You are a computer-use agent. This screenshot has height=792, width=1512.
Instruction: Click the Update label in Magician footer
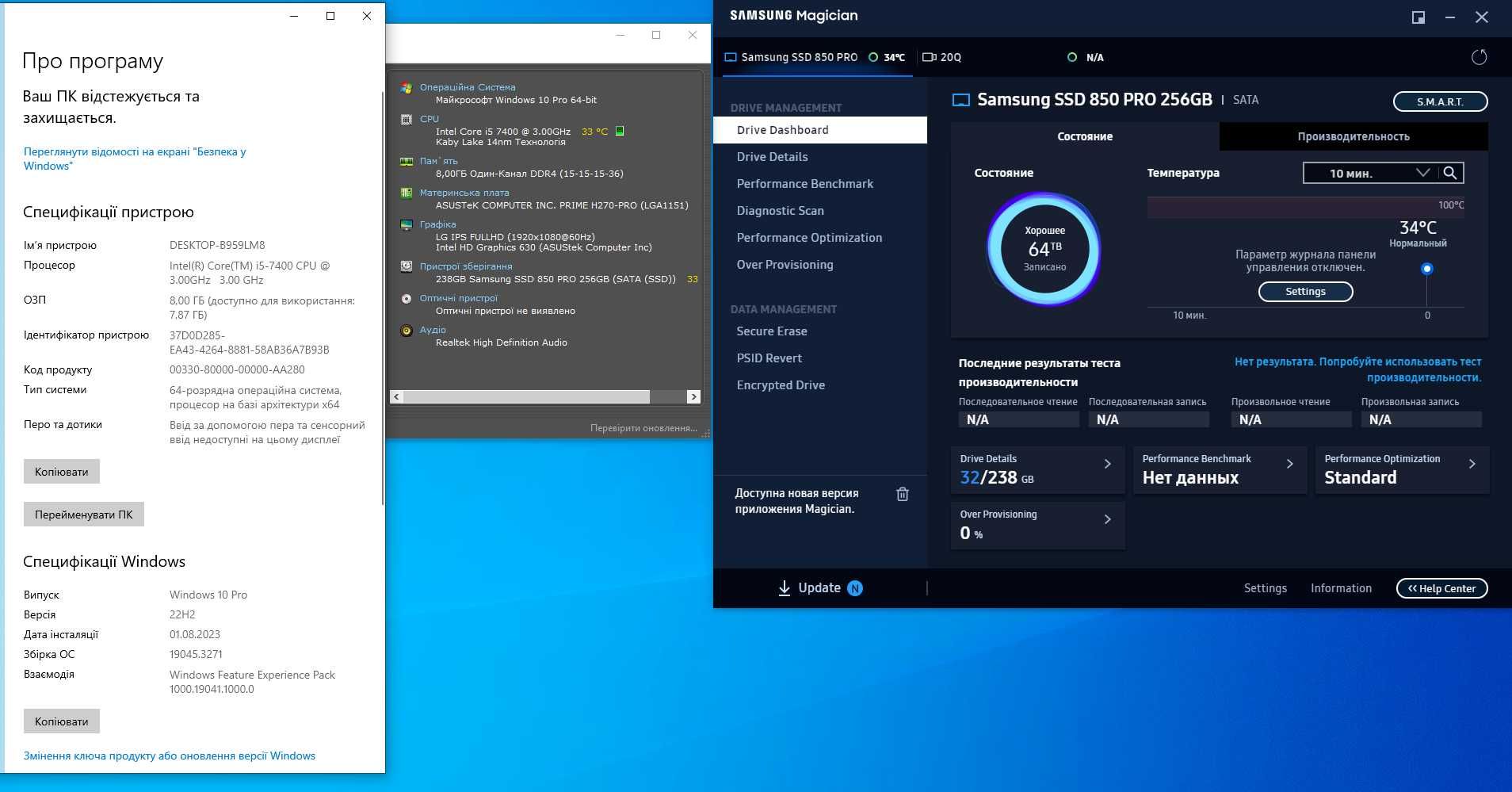(819, 587)
